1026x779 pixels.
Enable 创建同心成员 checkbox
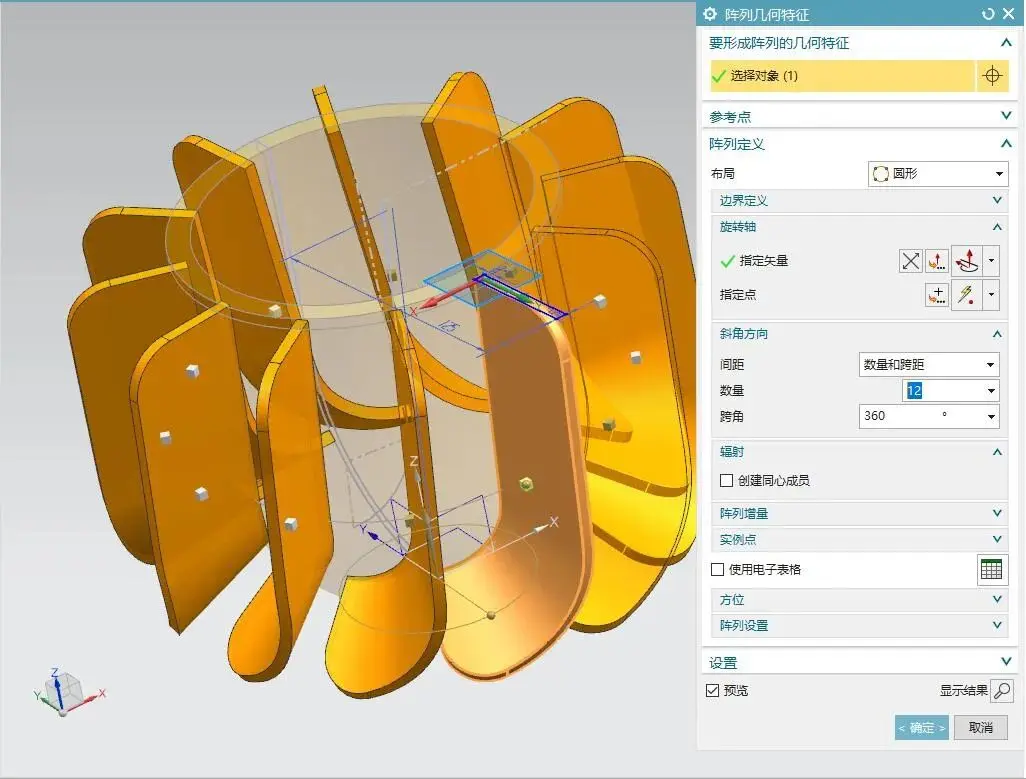coord(726,481)
